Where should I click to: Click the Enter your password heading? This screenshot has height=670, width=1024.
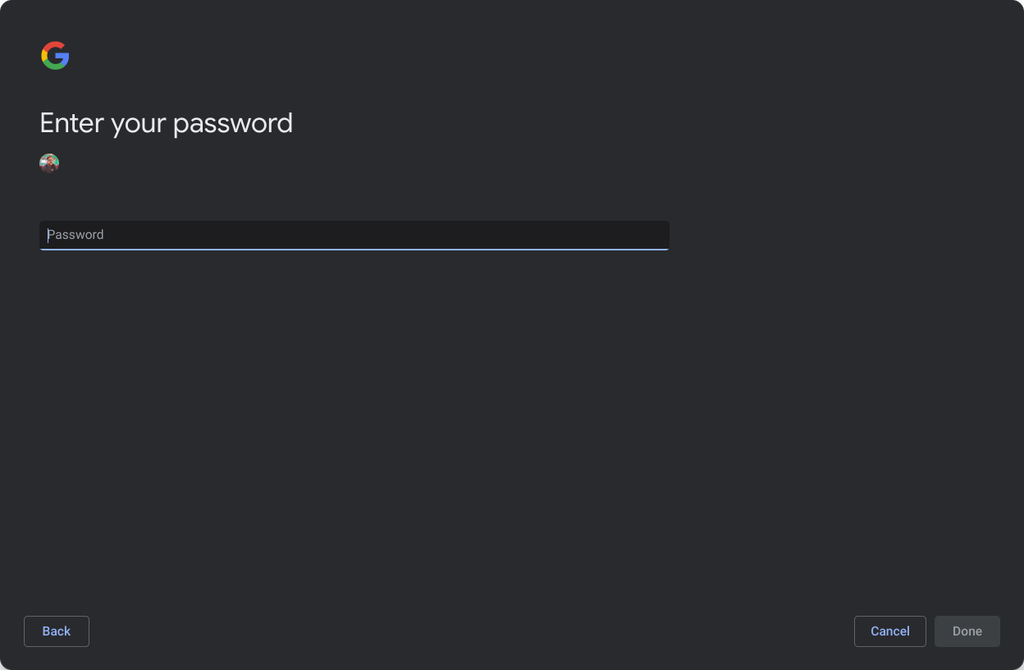pyautogui.click(x=166, y=122)
